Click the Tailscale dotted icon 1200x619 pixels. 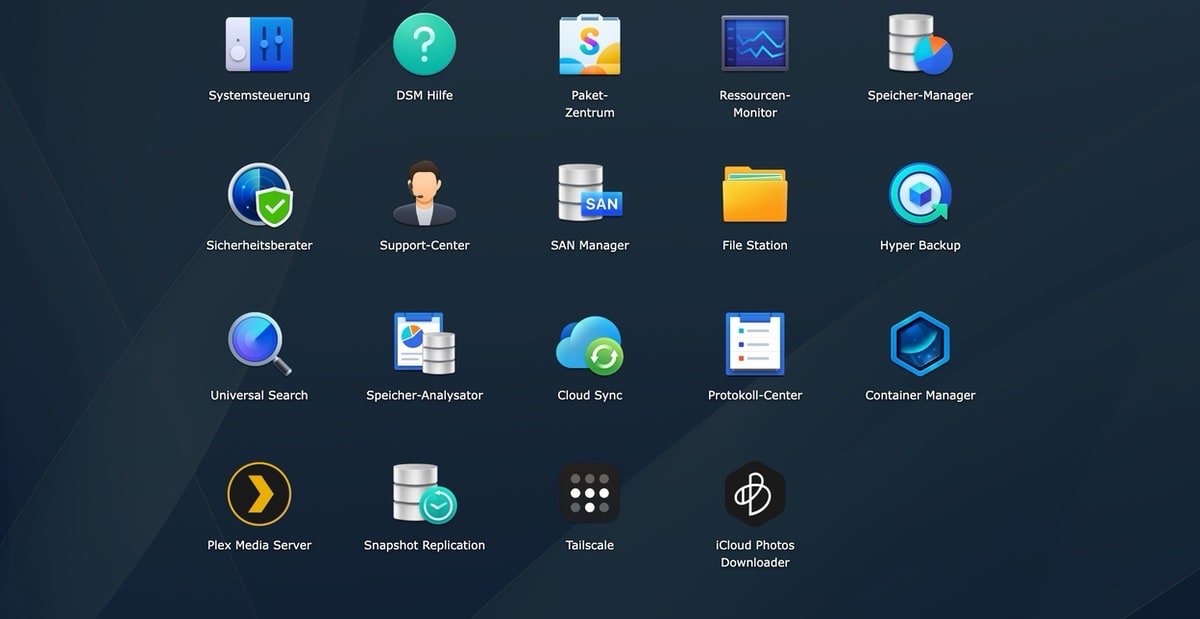[x=589, y=494]
